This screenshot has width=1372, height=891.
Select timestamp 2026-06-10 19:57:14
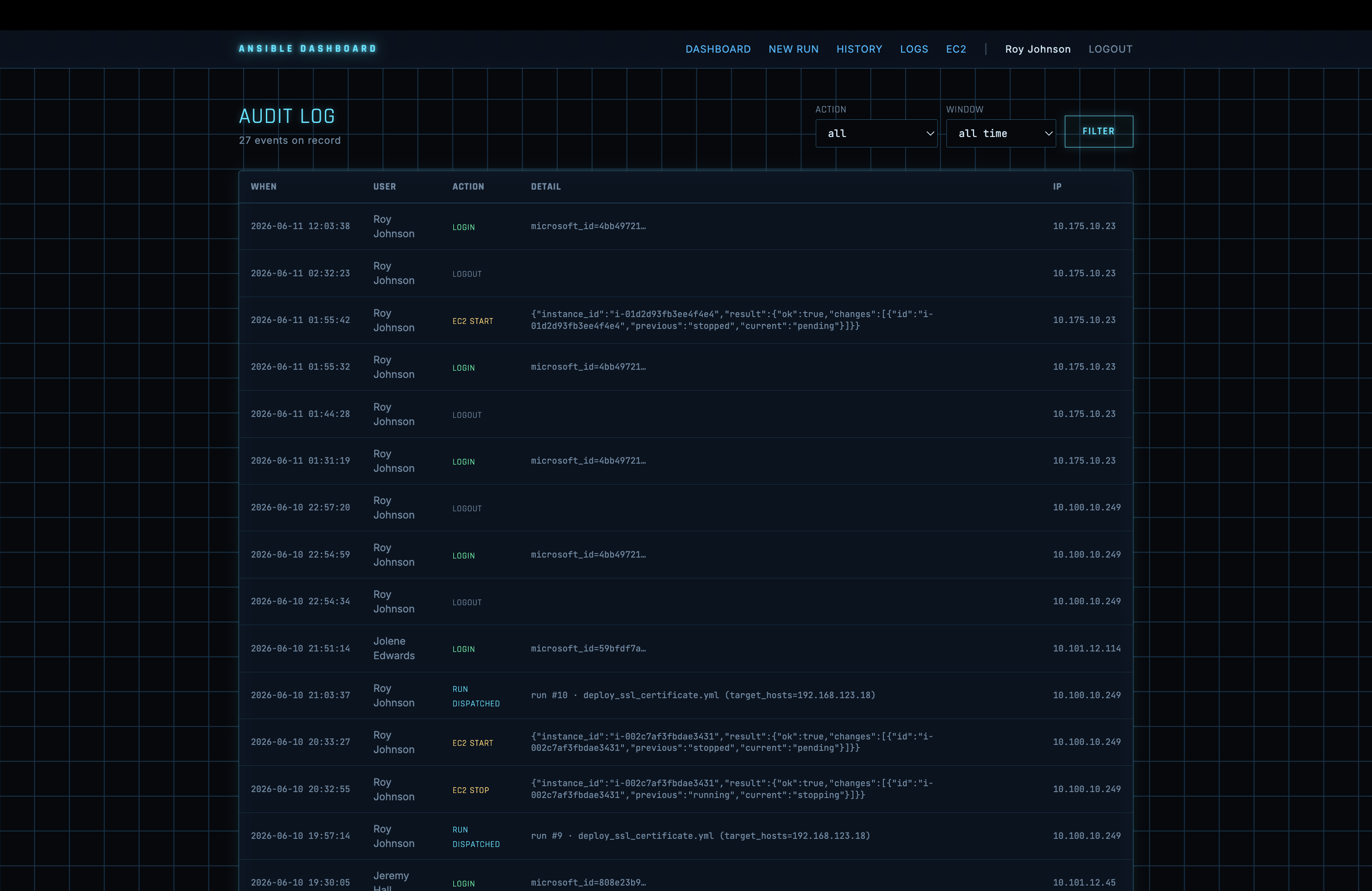coord(300,836)
